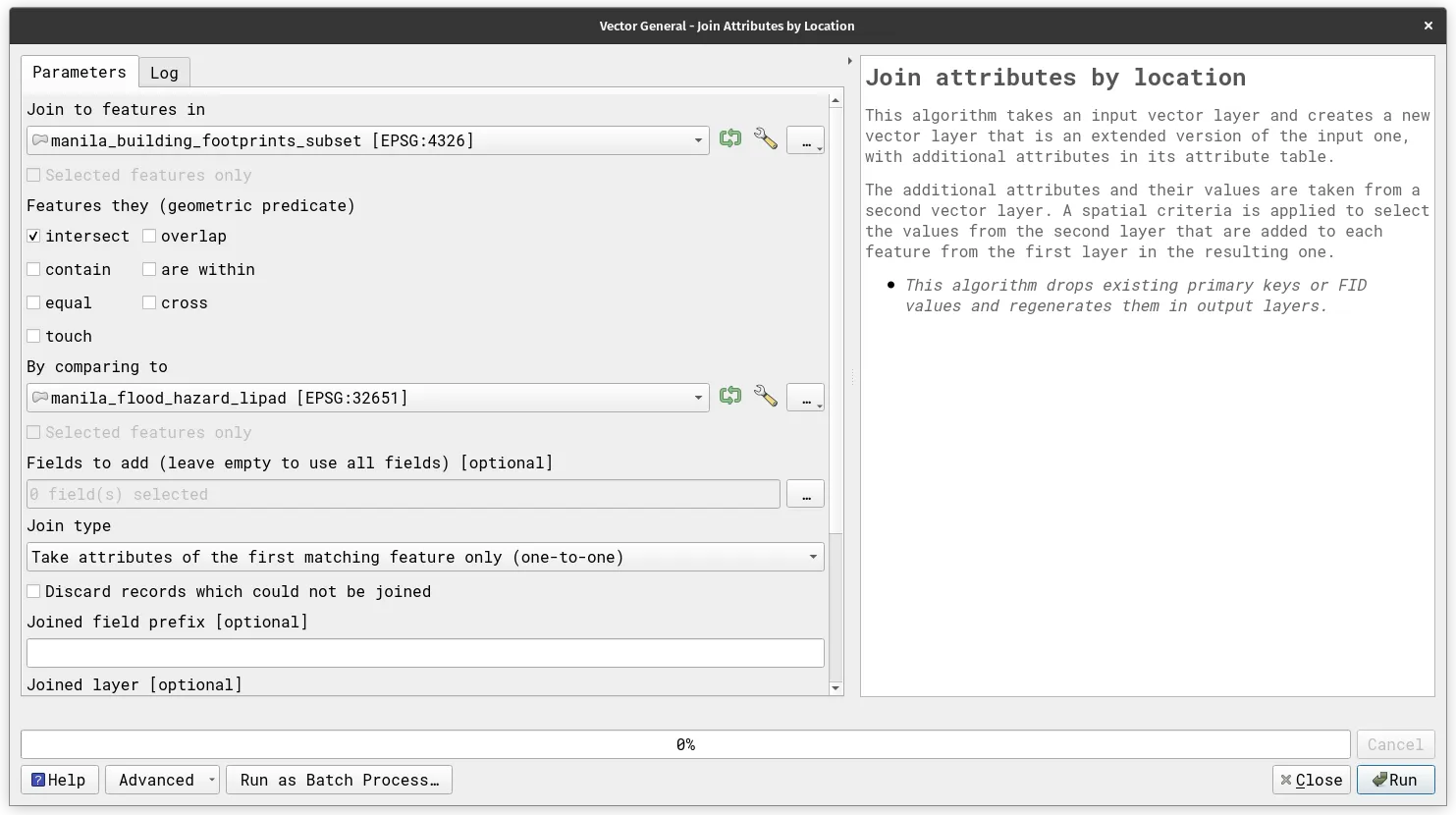Open advanced options wrench for building footprints layer

tap(765, 139)
